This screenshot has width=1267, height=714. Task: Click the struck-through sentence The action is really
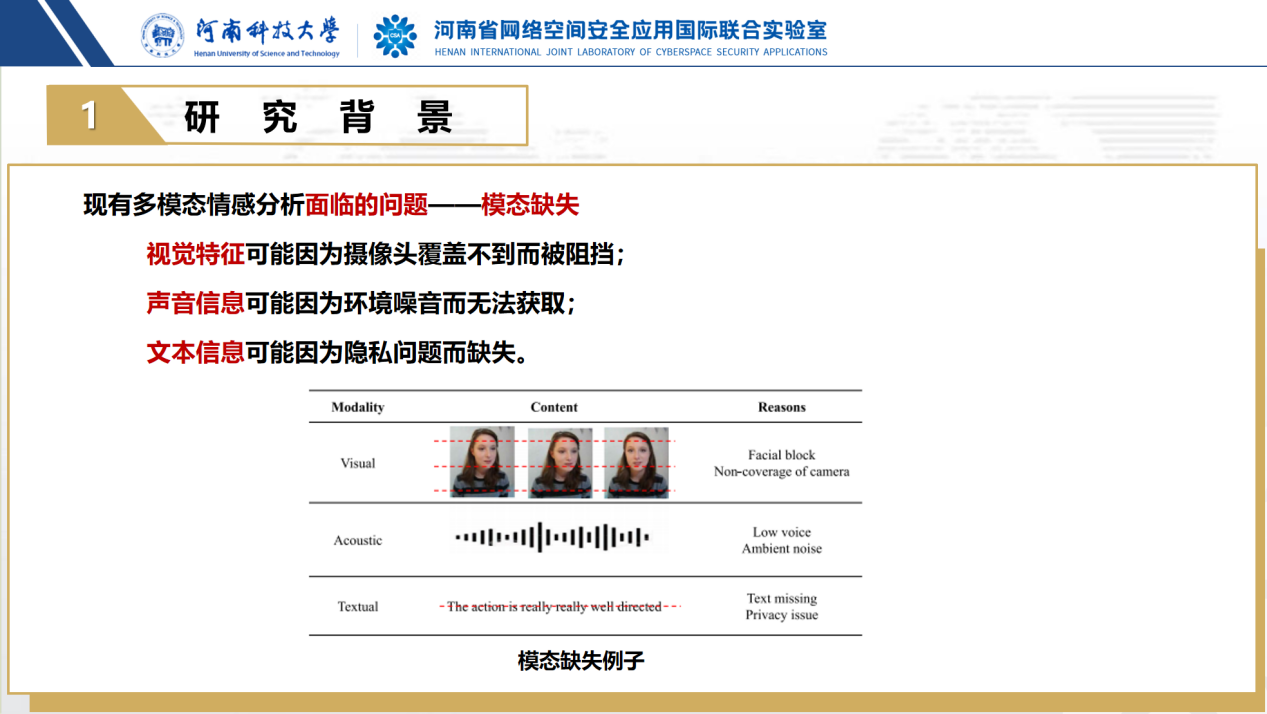pos(554,606)
